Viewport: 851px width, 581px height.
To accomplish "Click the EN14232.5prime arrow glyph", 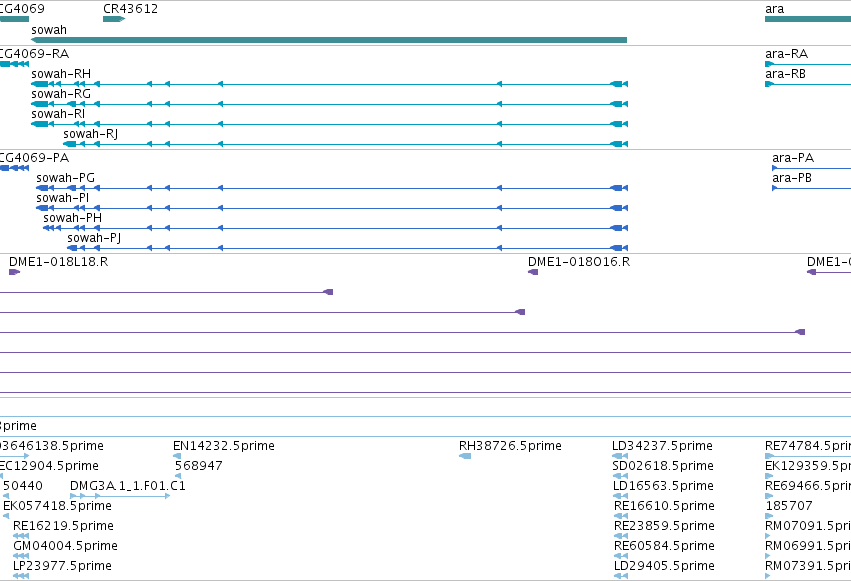I will [177, 456].
